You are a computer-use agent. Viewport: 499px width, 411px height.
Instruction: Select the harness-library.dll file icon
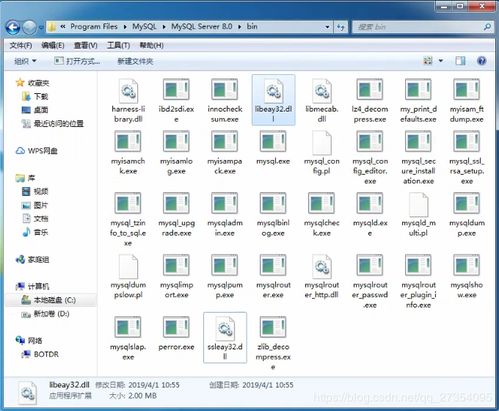coord(128,90)
